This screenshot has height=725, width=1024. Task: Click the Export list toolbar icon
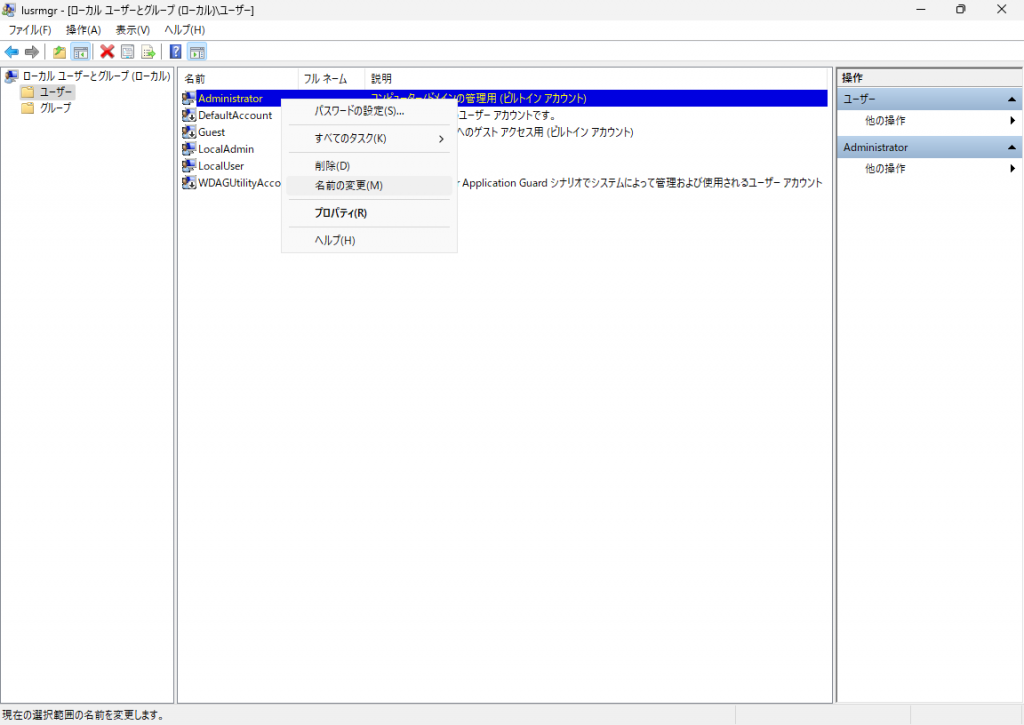[x=148, y=52]
